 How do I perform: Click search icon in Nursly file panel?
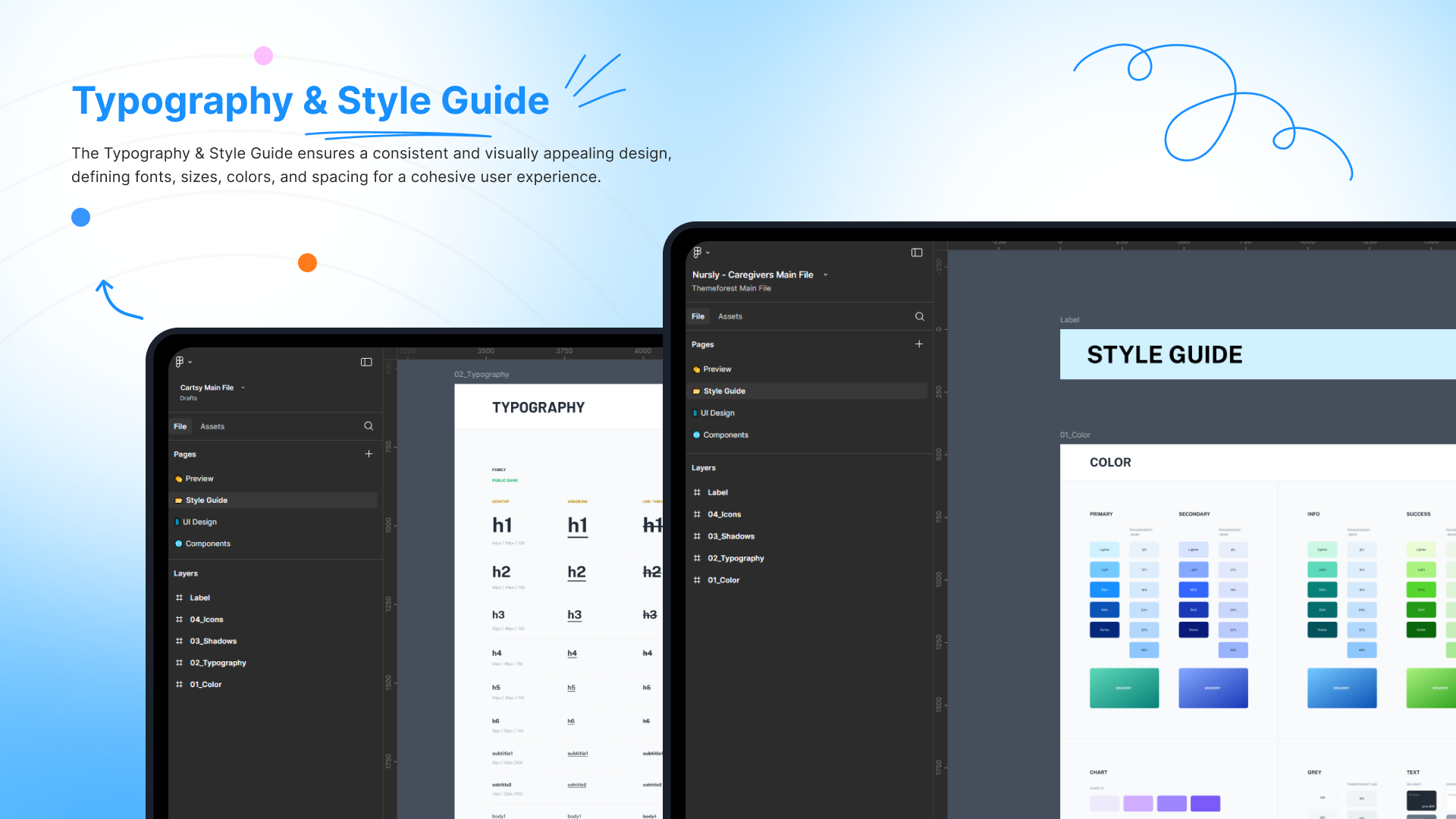click(919, 316)
